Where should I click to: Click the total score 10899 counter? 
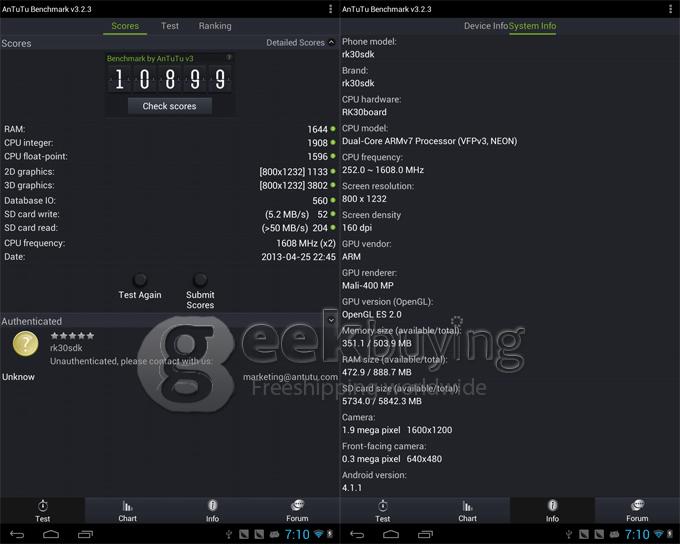point(170,79)
